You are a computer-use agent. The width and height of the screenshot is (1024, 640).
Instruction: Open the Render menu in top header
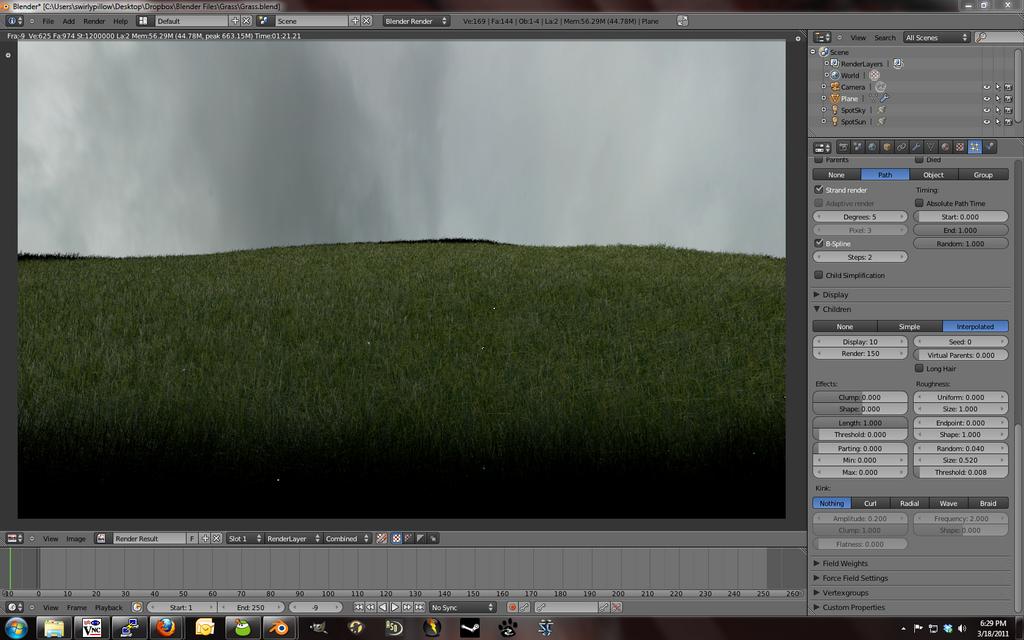pos(94,21)
